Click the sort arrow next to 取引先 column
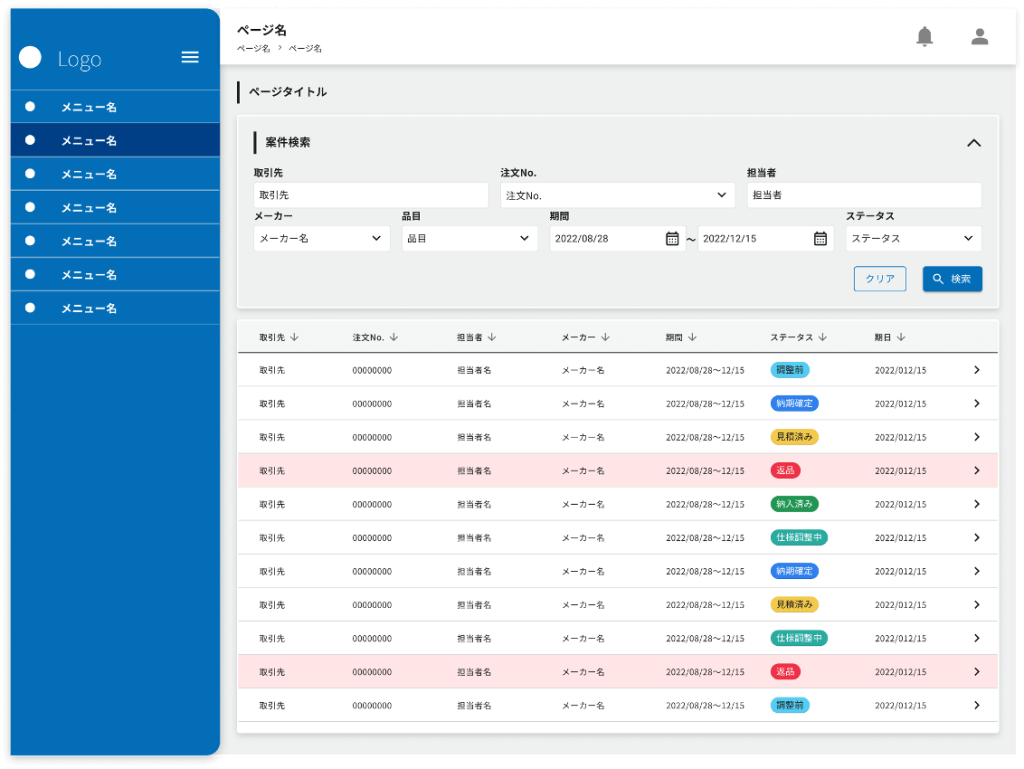Viewport: 1024px width, 769px height. (x=294, y=337)
